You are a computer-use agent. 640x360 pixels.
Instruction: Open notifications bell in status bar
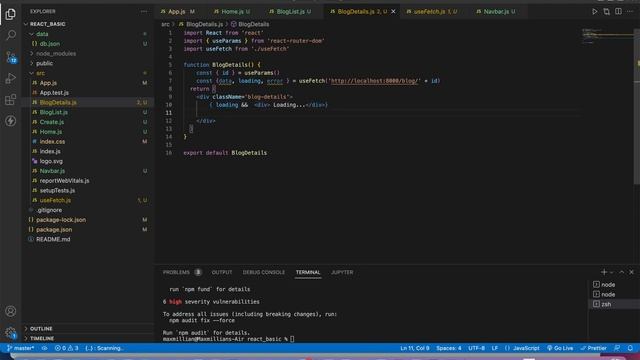pyautogui.click(x=630, y=348)
